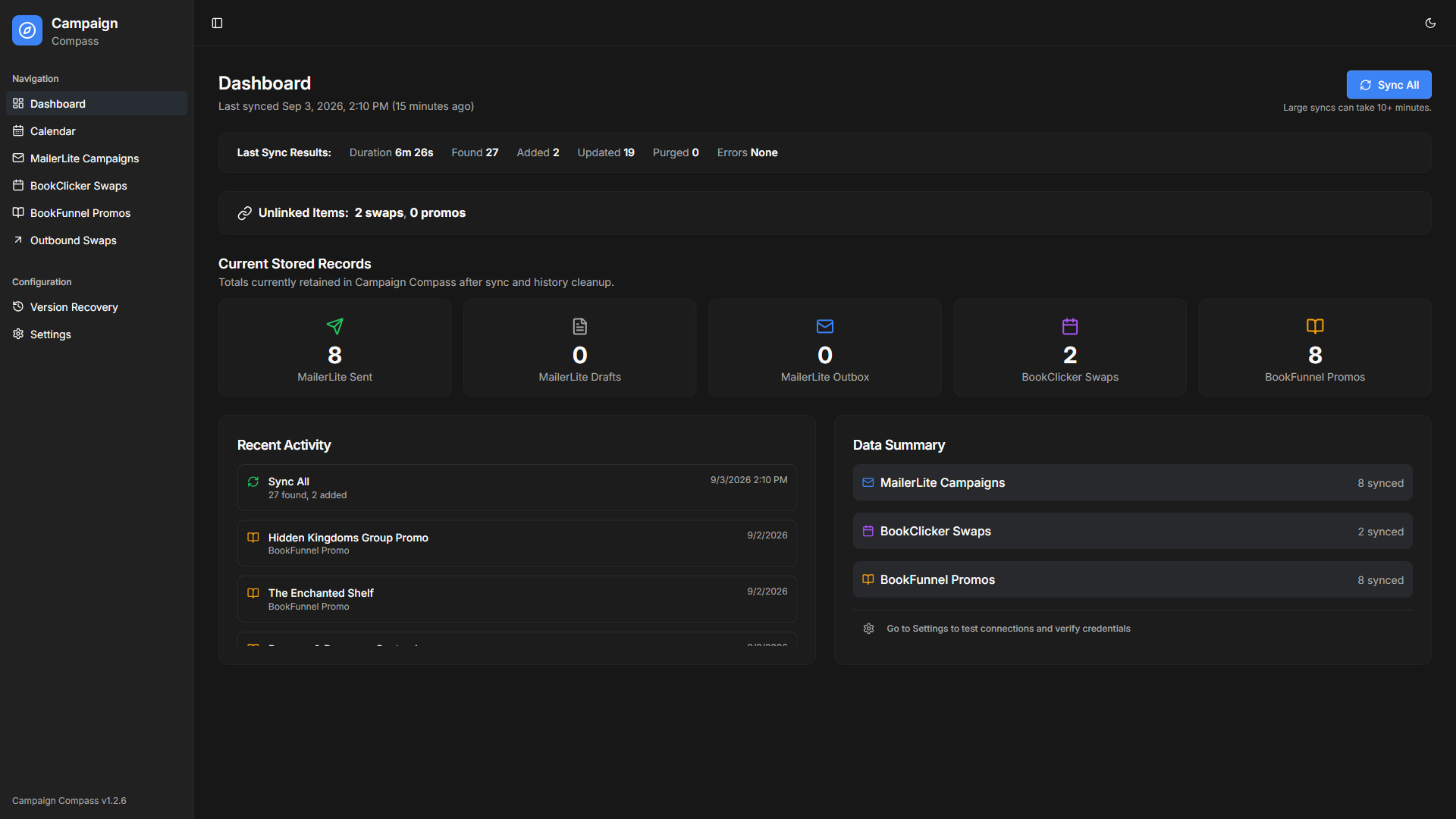This screenshot has width=1456, height=819.
Task: Click the 'Duration 6m 26s' sync result
Action: point(391,152)
